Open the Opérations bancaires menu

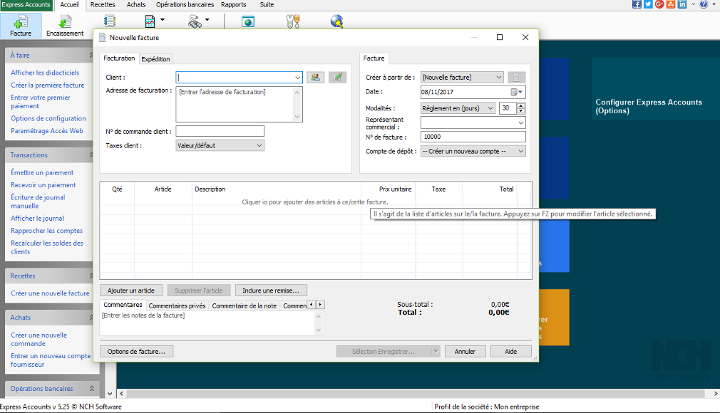tap(185, 5)
